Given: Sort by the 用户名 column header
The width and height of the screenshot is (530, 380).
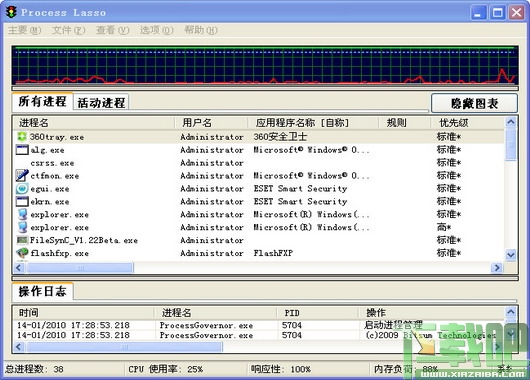Looking at the screenshot, I should point(211,123).
